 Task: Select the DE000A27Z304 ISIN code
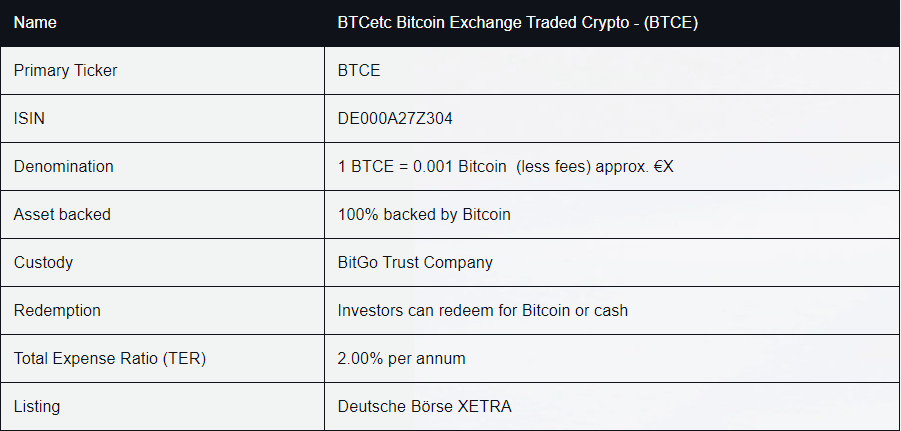pos(395,118)
